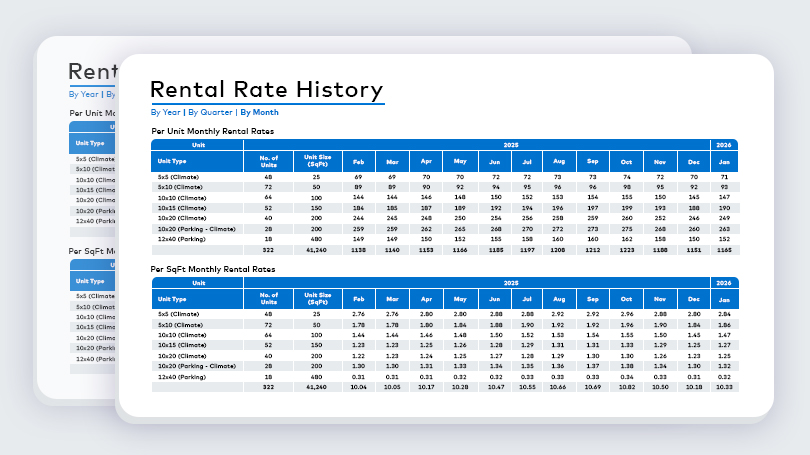
Task: Open the By Year view on front card
Action: pos(165,112)
